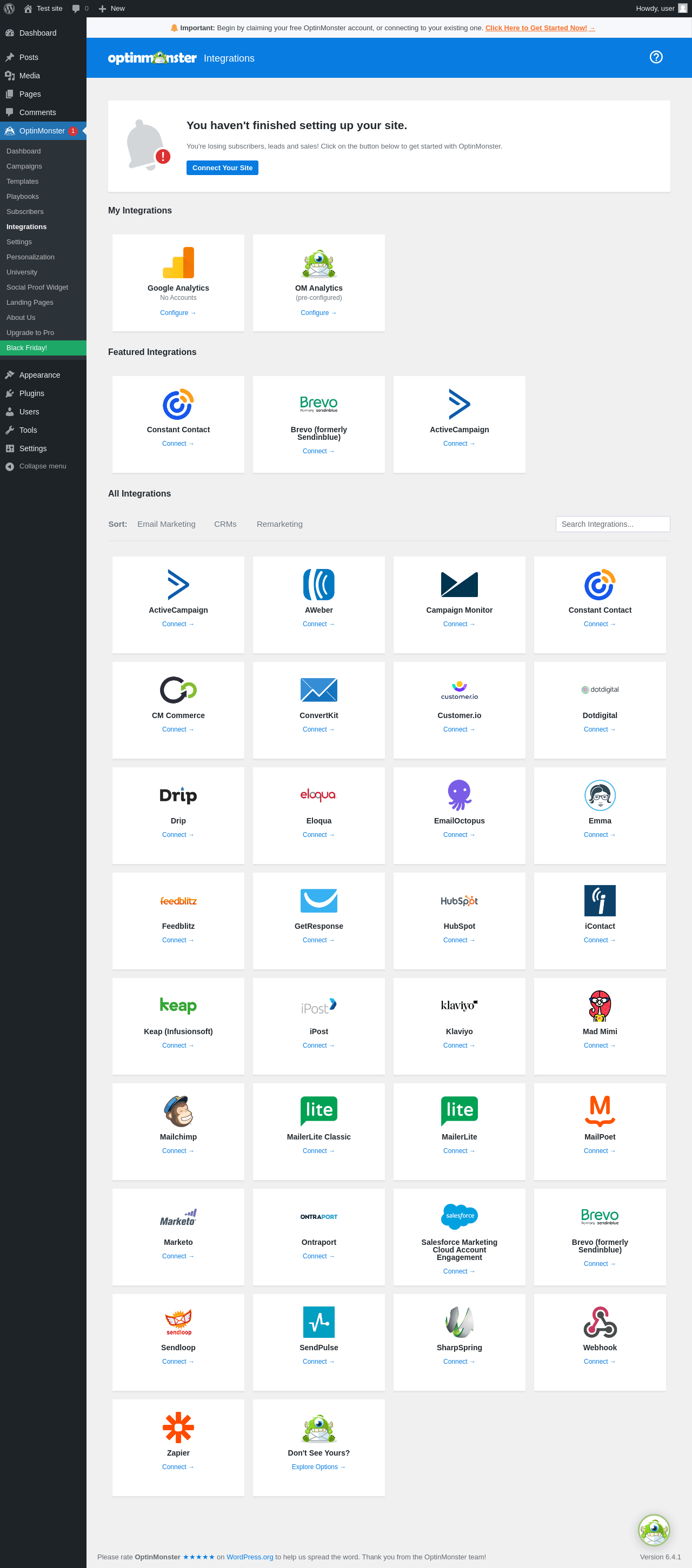Open Templates in OptinMonster submenu
Screen dimensions: 692x1568
[23, 182]
